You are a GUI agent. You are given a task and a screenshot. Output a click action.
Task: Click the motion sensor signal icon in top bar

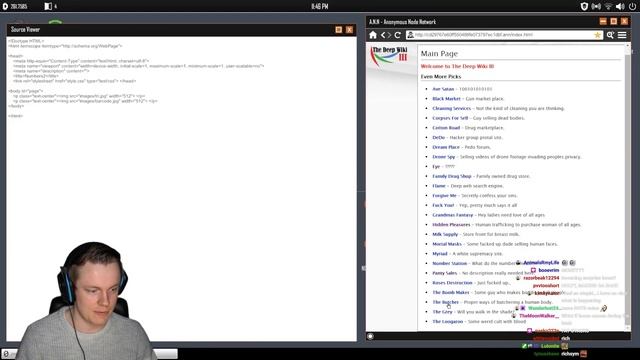pyautogui.click(x=596, y=6)
